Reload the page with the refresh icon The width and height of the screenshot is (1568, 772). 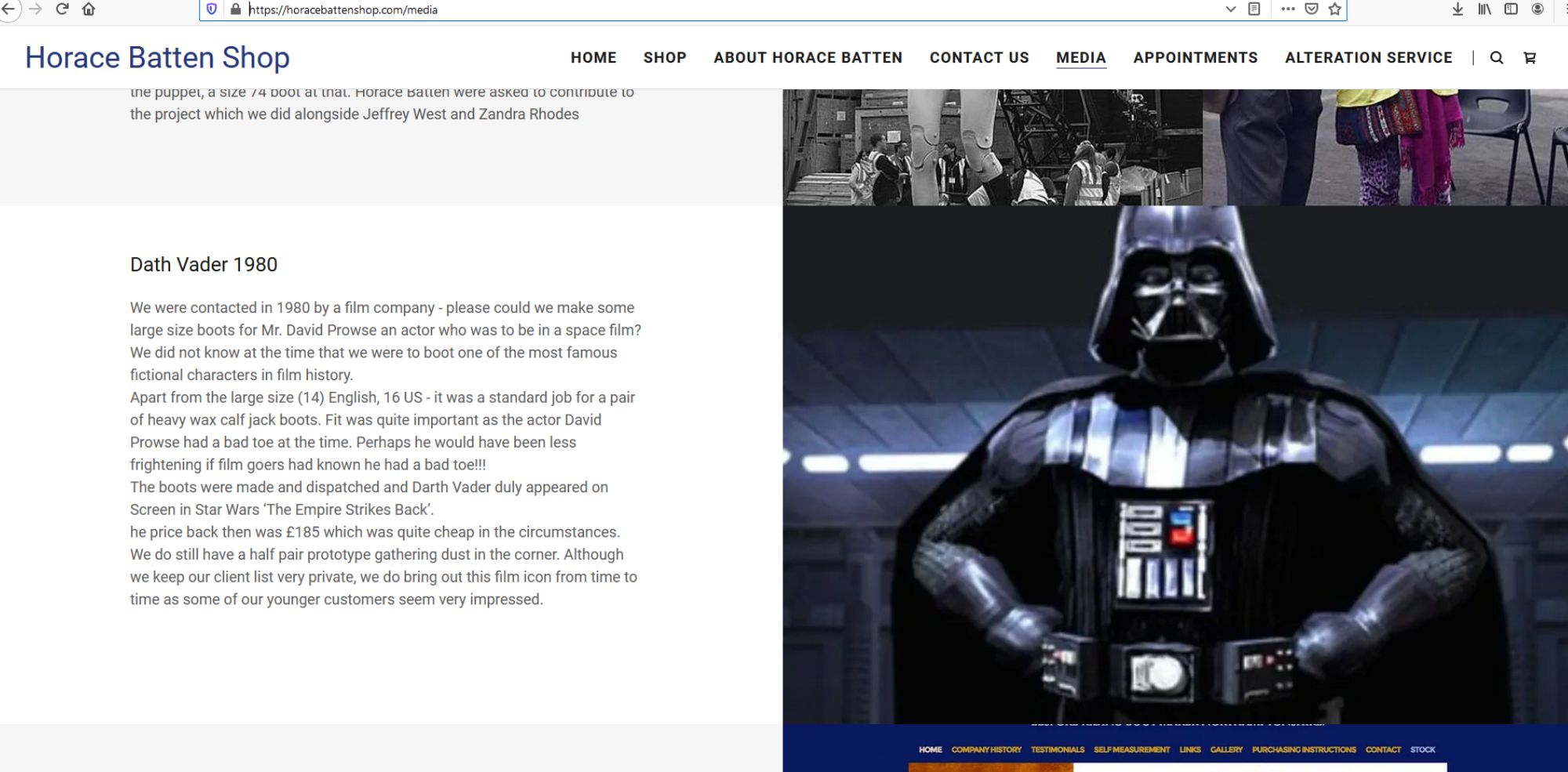point(63,9)
